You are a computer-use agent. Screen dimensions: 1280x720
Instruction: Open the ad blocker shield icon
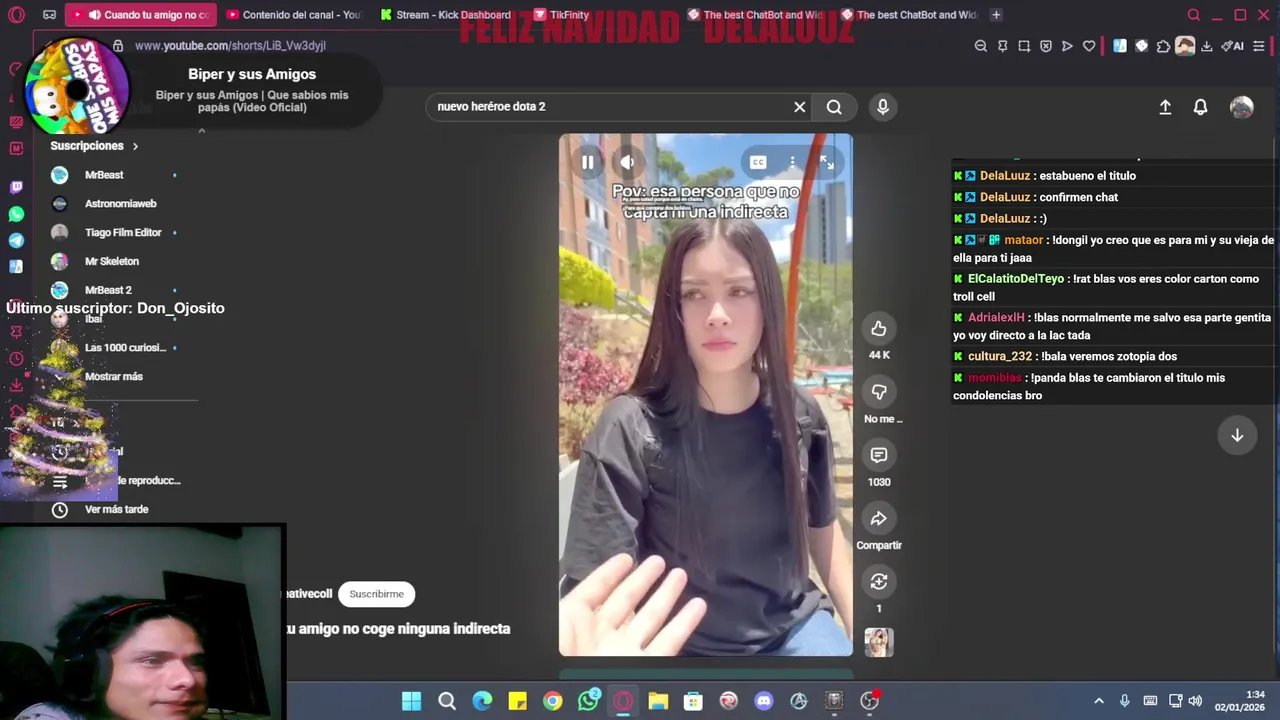click(1046, 46)
